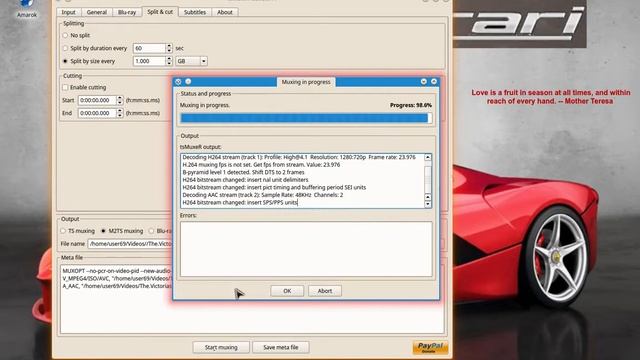Click the Save meta file button
Screen dimensions: 640x360
pyautogui.click(x=280, y=347)
